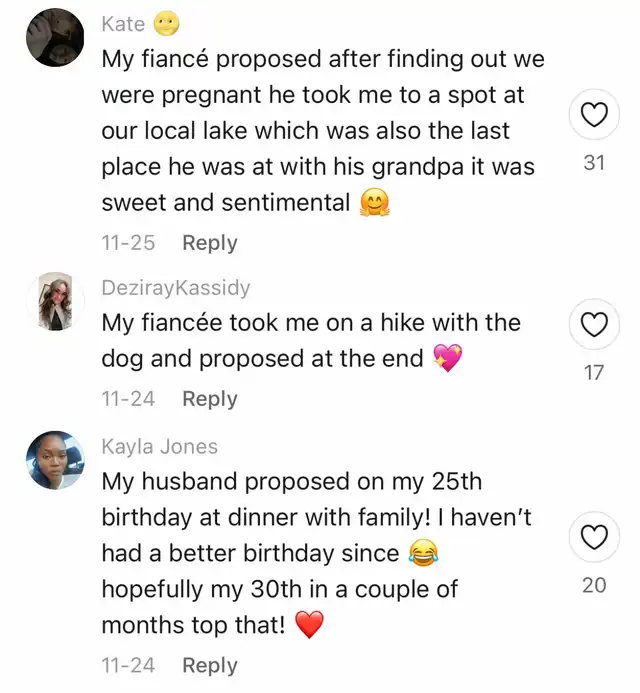Click the red heart emoji after "top that!"
Image resolution: width=640 pixels, height=693 pixels.
tap(311, 626)
